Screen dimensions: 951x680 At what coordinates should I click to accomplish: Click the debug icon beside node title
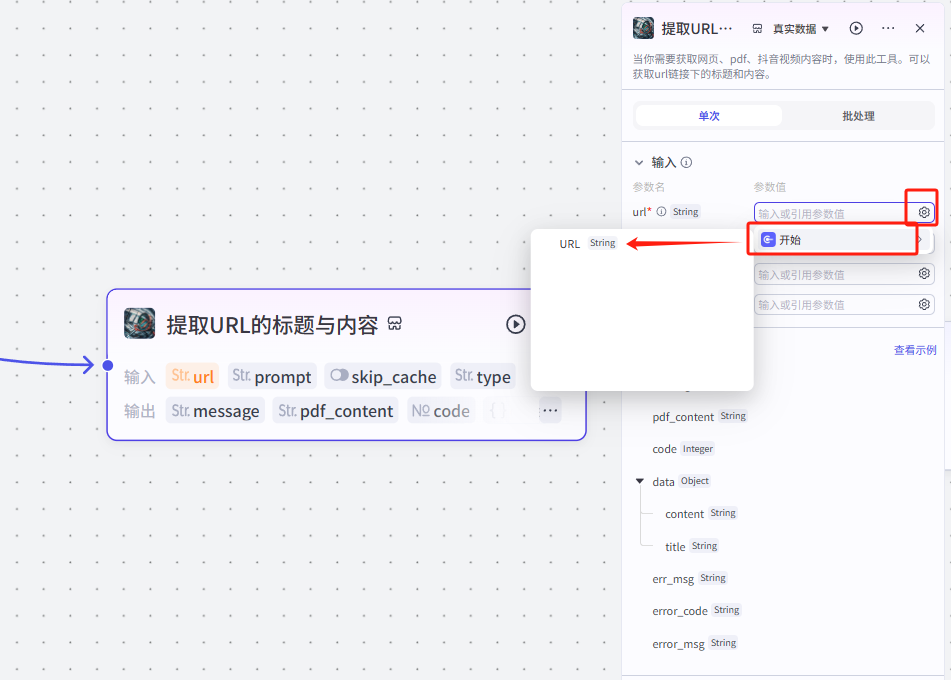(395, 324)
